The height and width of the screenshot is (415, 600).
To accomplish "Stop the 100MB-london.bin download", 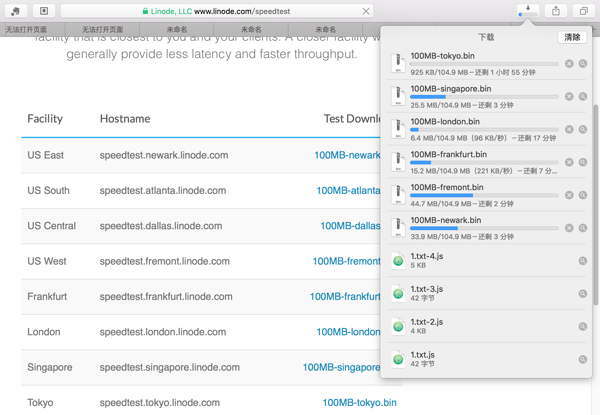I will [x=569, y=130].
